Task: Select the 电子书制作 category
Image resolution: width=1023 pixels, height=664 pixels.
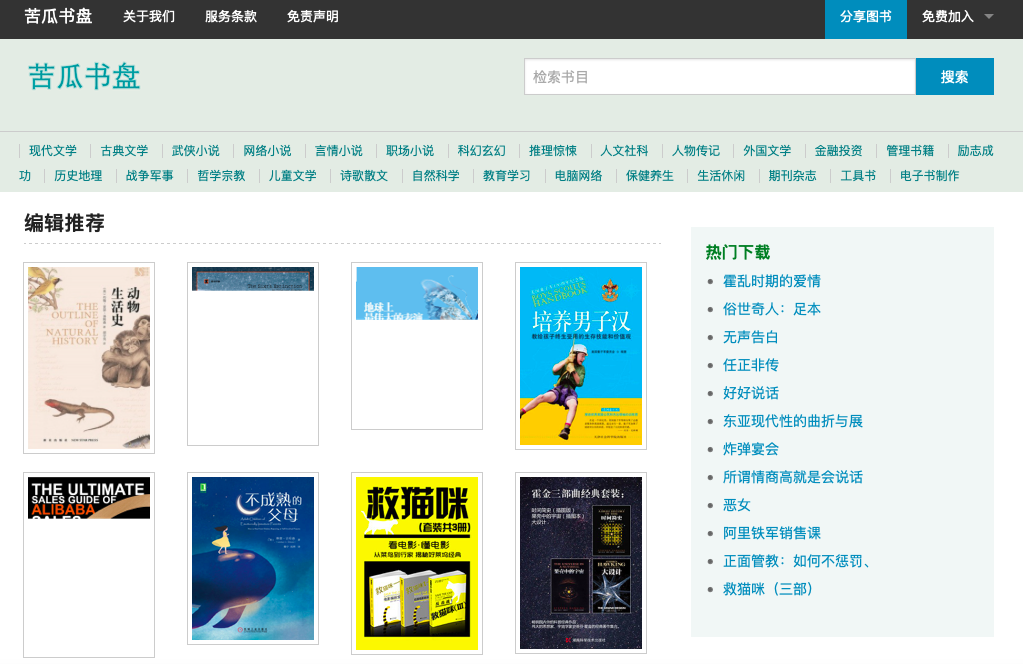Action: click(929, 175)
